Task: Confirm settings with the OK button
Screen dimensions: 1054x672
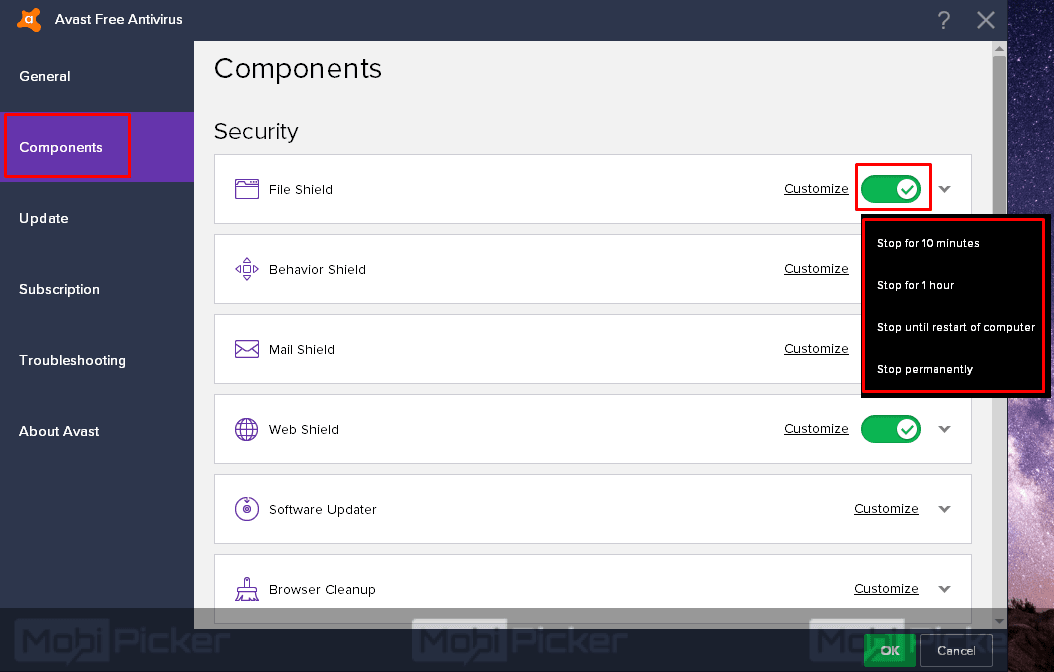Action: pos(890,650)
